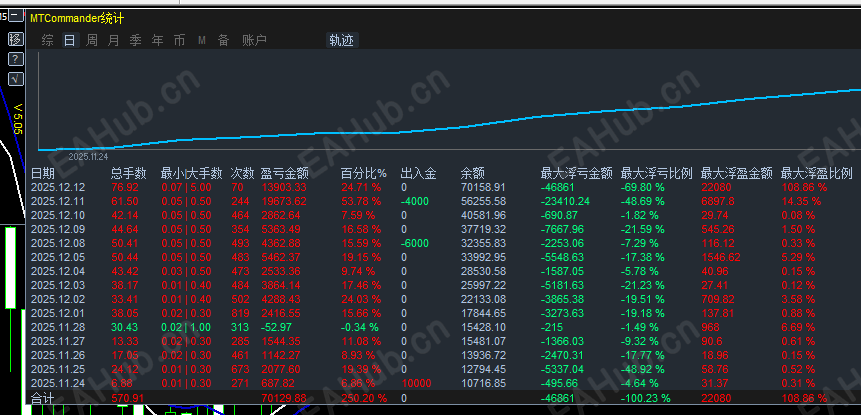Click max floating loss -23410.24
This screenshot has height=415, width=861.
(565, 201)
